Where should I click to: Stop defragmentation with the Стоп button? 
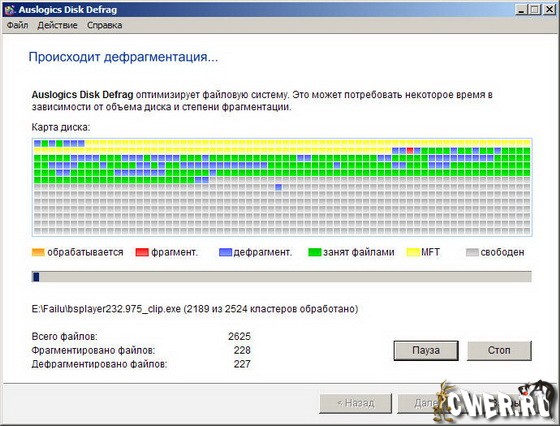click(499, 350)
